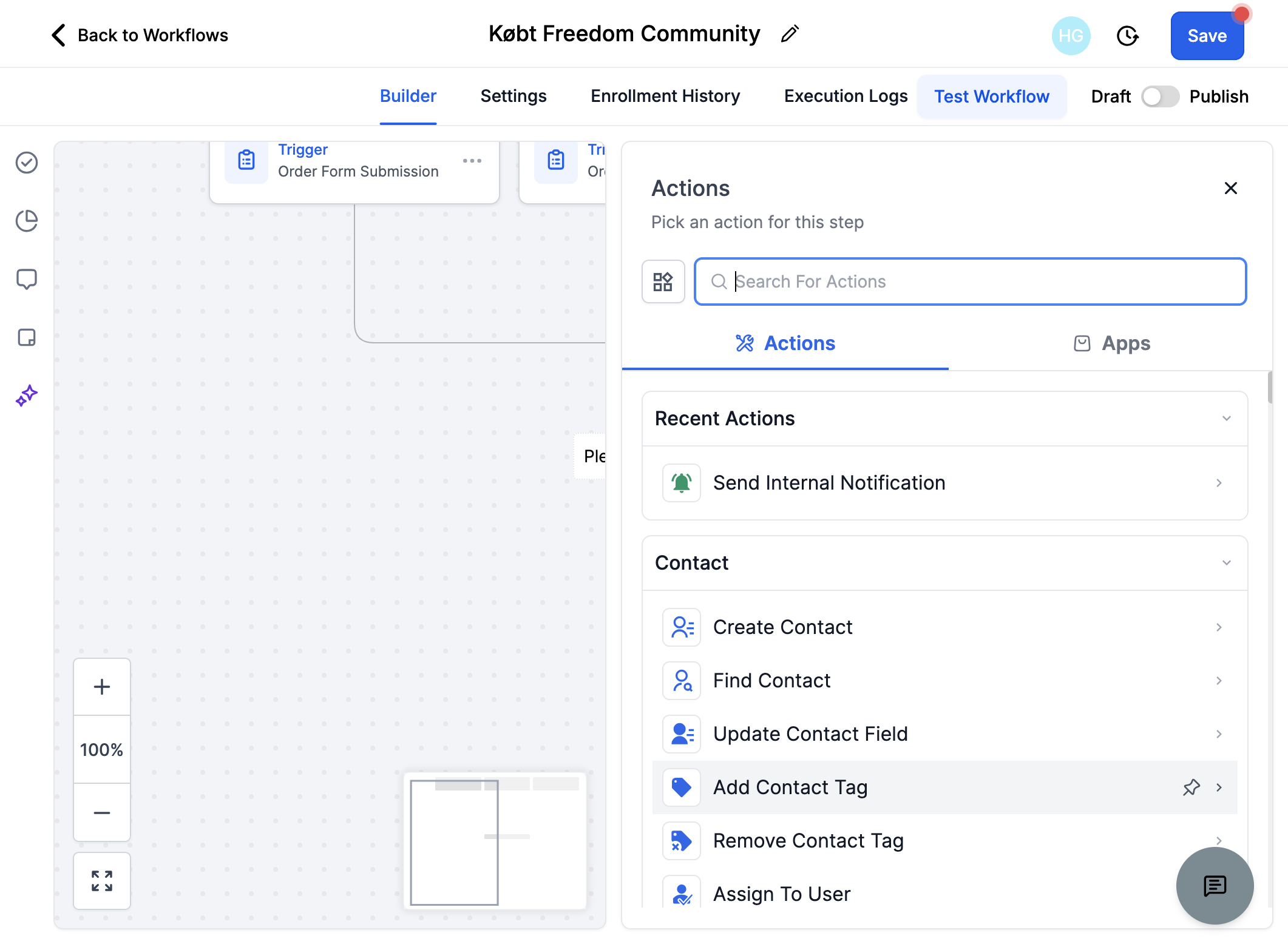Close the Actions panel
1288x944 pixels.
click(x=1231, y=188)
